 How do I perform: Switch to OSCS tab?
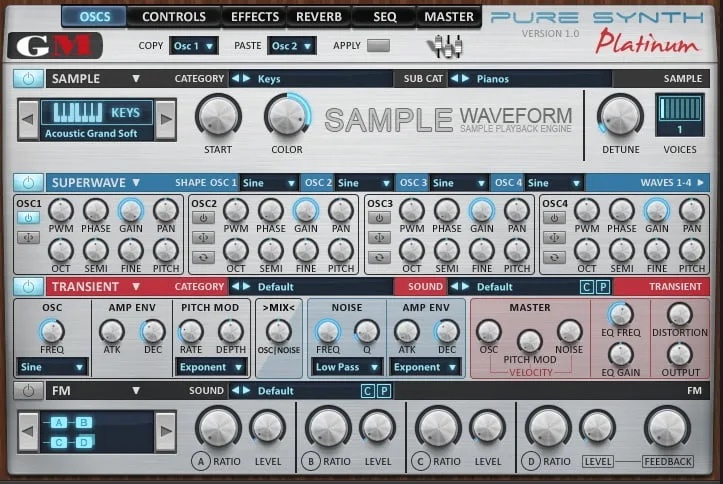click(x=95, y=17)
